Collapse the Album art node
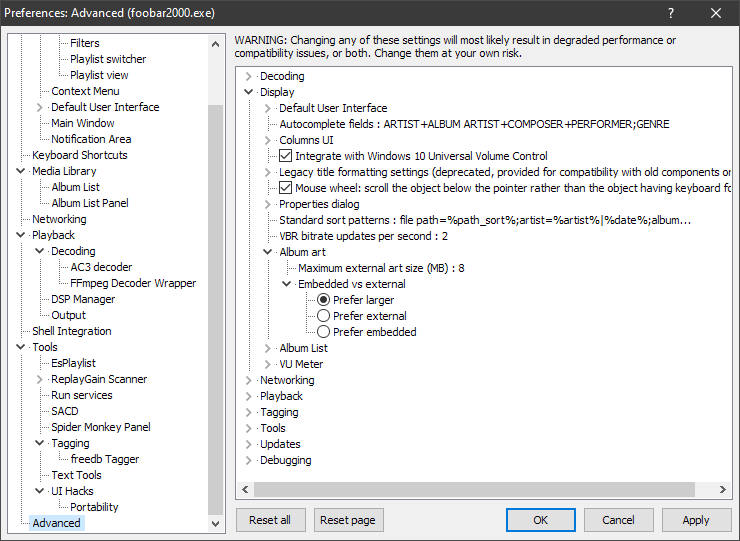 pyautogui.click(x=268, y=252)
